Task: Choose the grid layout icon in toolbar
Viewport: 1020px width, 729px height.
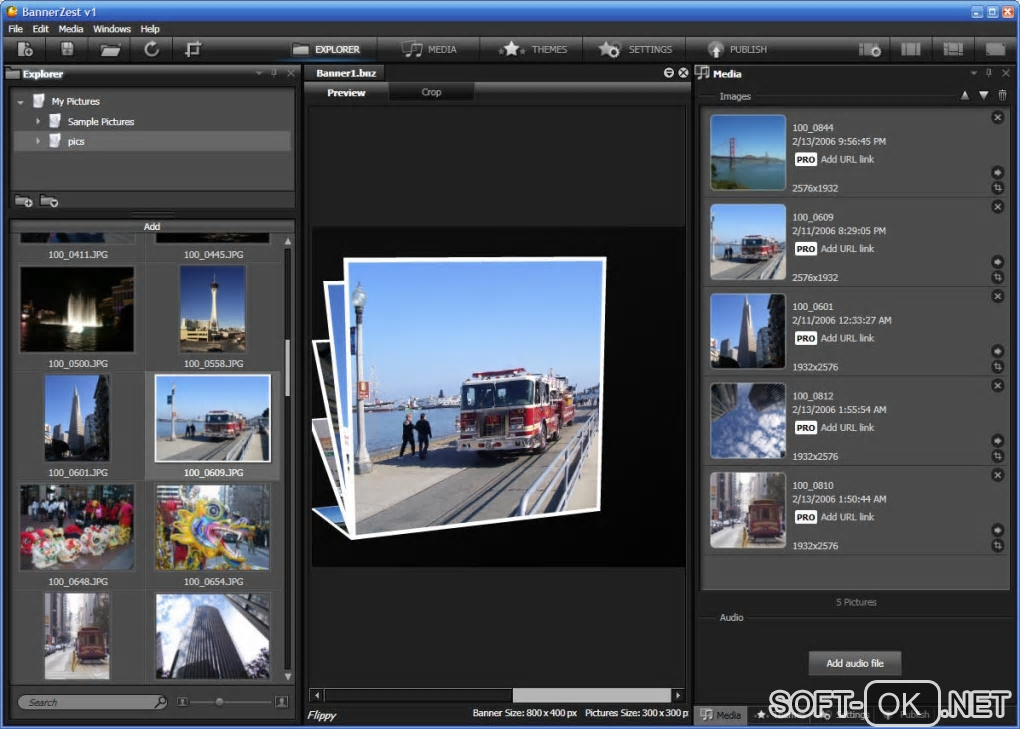Action: tap(953, 49)
